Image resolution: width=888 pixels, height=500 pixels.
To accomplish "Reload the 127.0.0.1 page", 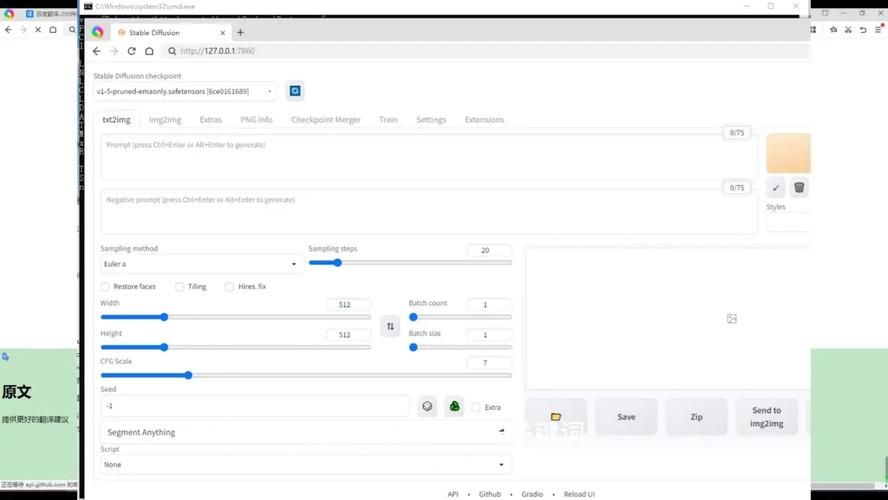I will click(131, 51).
